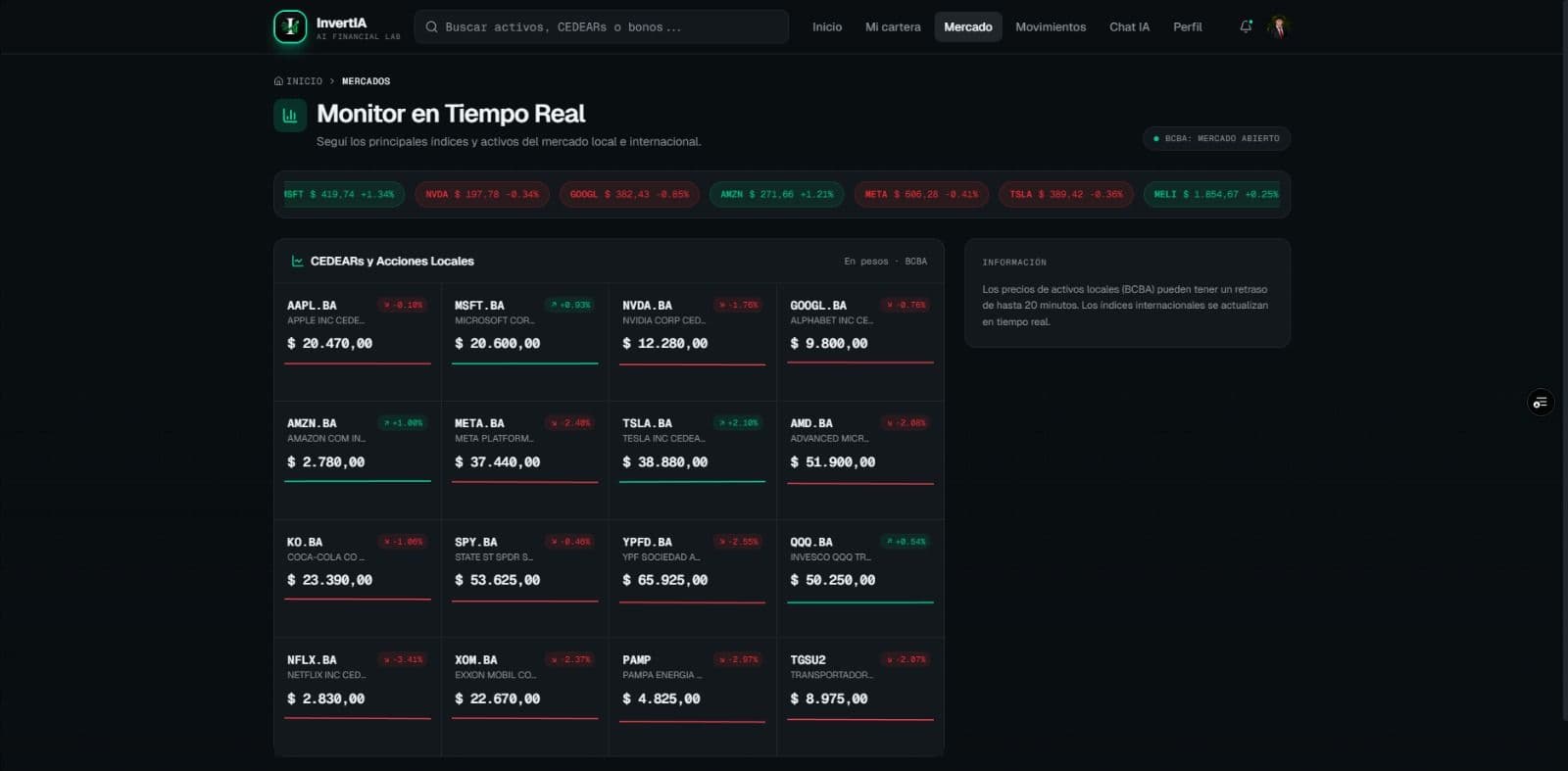
Task: Click the bar chart icon beside Monitor title
Action: pyautogui.click(x=290, y=115)
